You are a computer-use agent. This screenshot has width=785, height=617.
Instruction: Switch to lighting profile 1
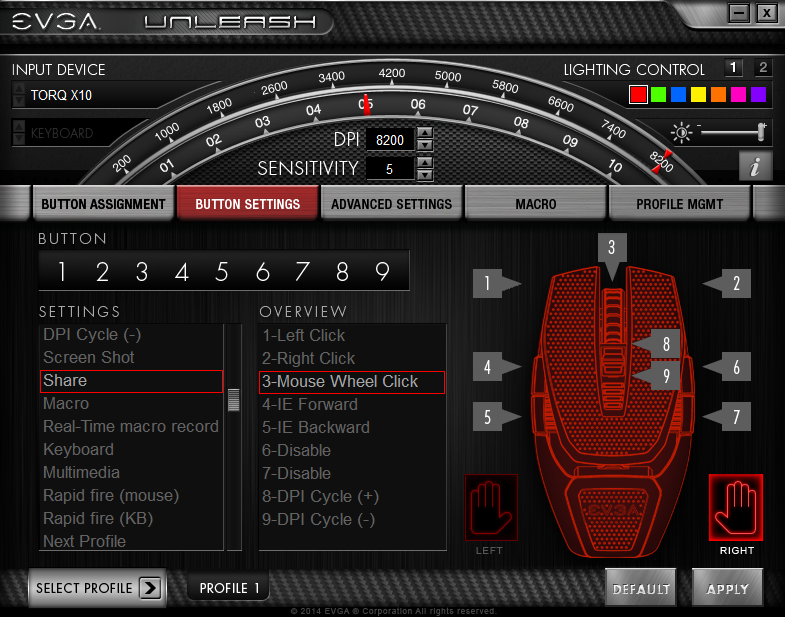coord(733,68)
